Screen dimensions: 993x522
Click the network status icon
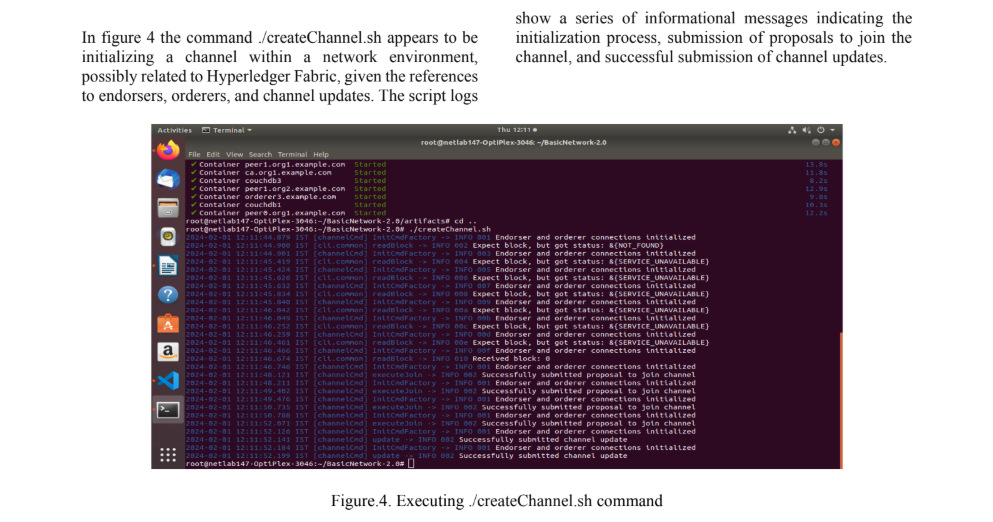793,130
